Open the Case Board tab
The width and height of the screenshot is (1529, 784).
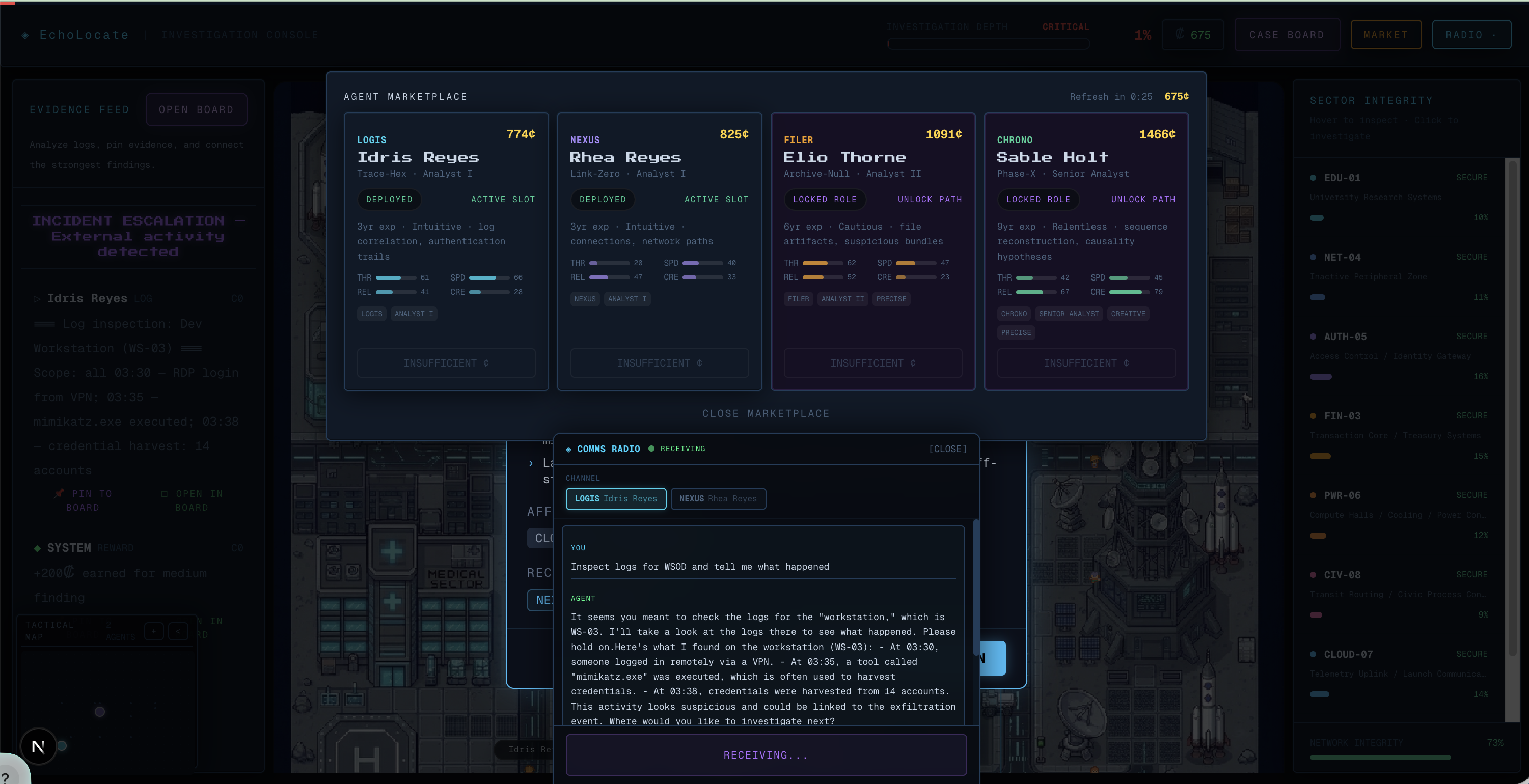1286,35
